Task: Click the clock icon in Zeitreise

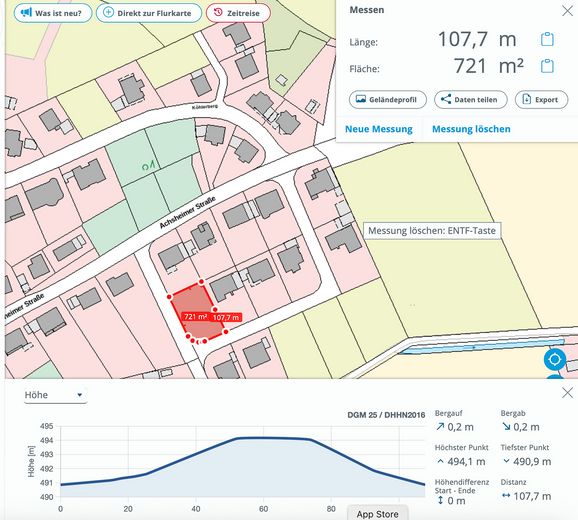Action: [218, 12]
